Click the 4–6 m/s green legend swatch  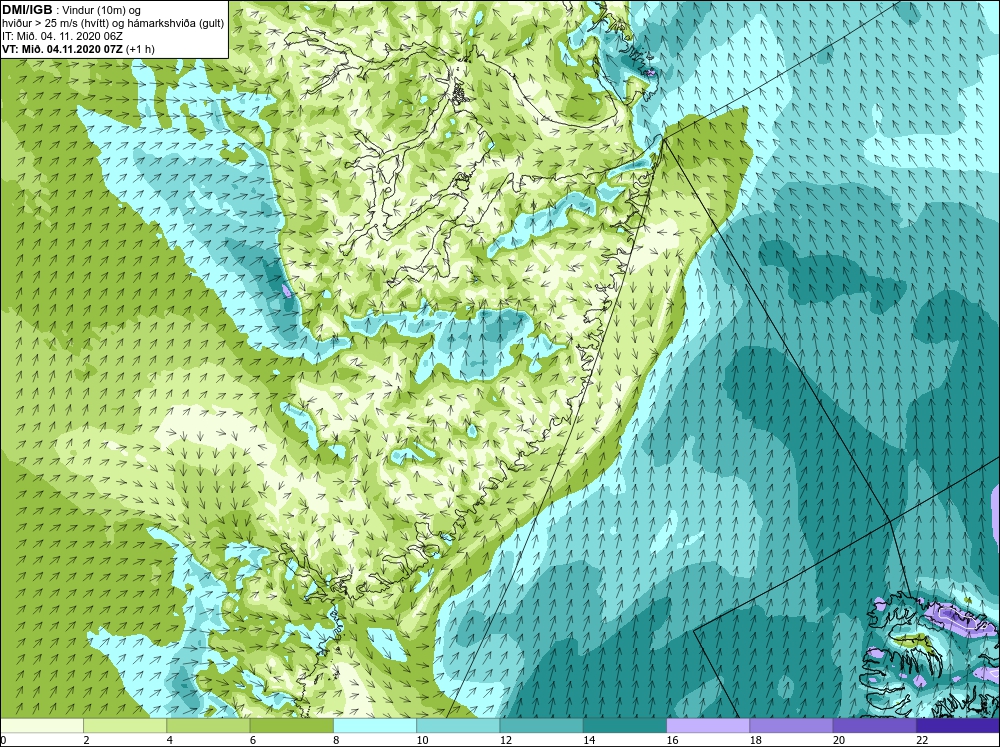pyautogui.click(x=208, y=726)
